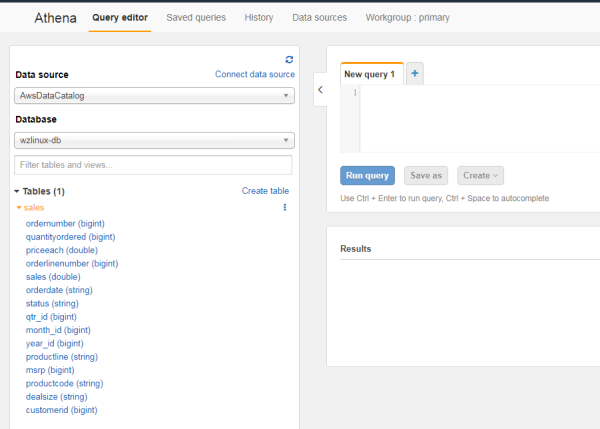This screenshot has width=600, height=429.
Task: Switch to the Saved queries tab
Action: click(196, 18)
